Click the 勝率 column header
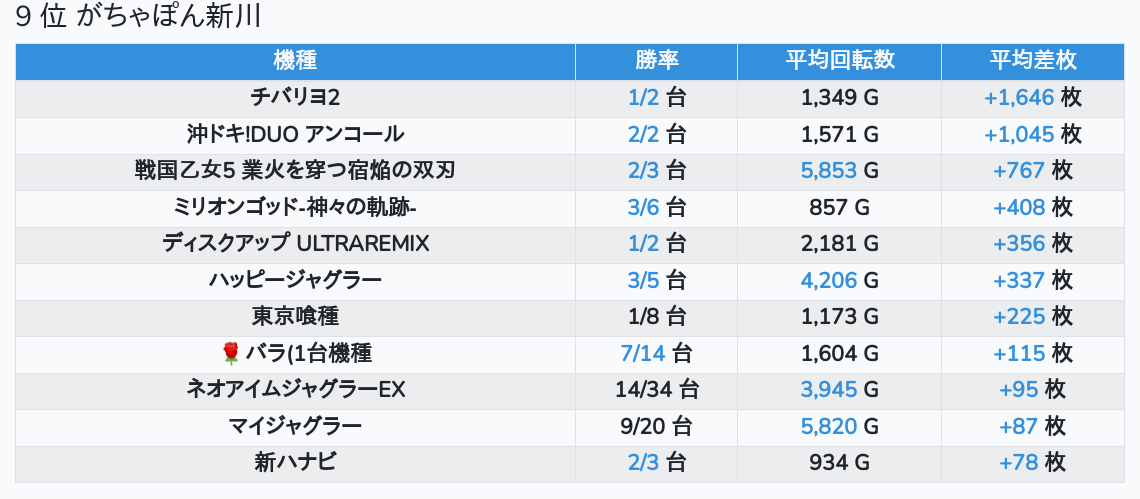The image size is (1140, 499). (x=657, y=62)
